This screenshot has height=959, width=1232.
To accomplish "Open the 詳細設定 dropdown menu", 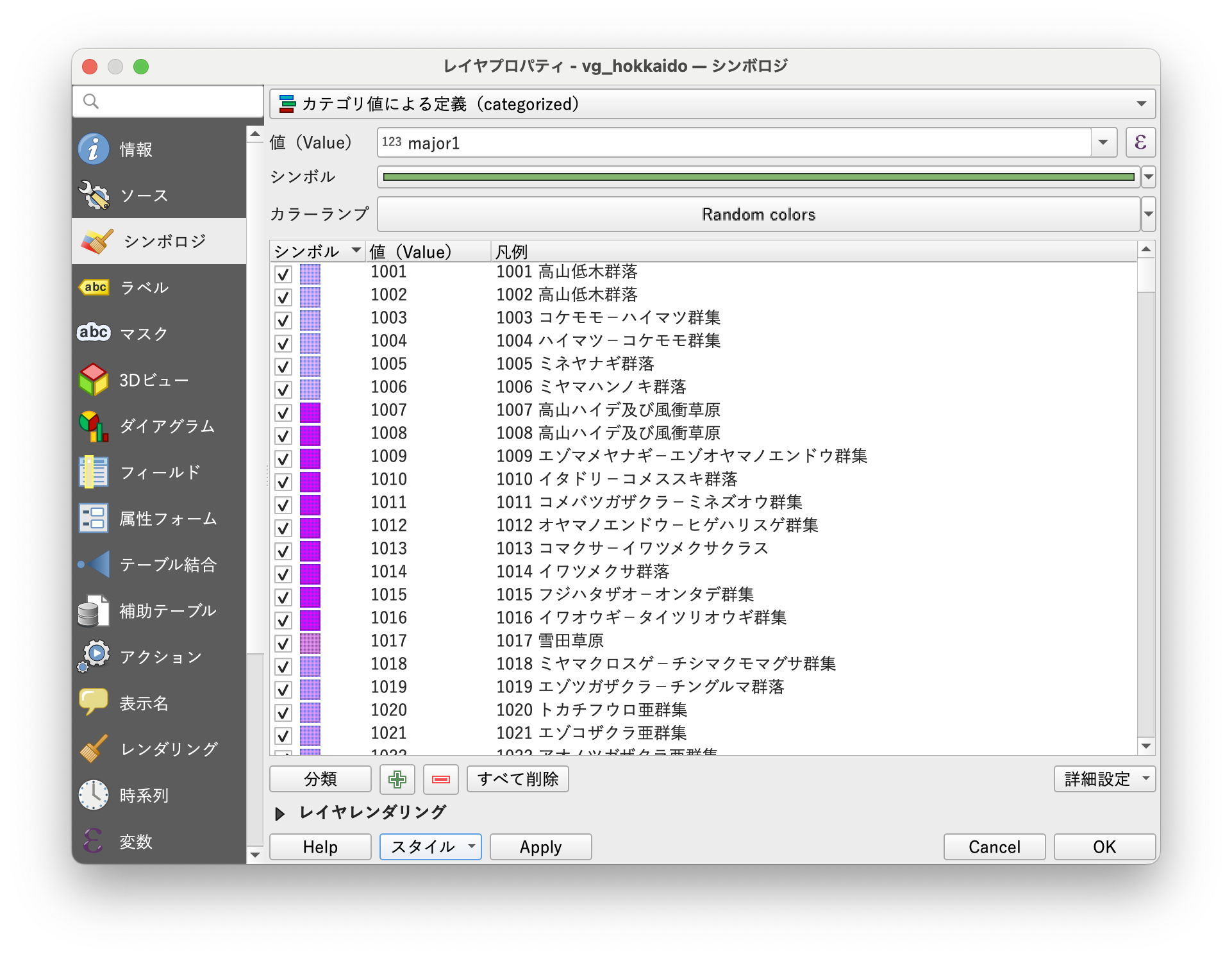I will pos(1103,779).
